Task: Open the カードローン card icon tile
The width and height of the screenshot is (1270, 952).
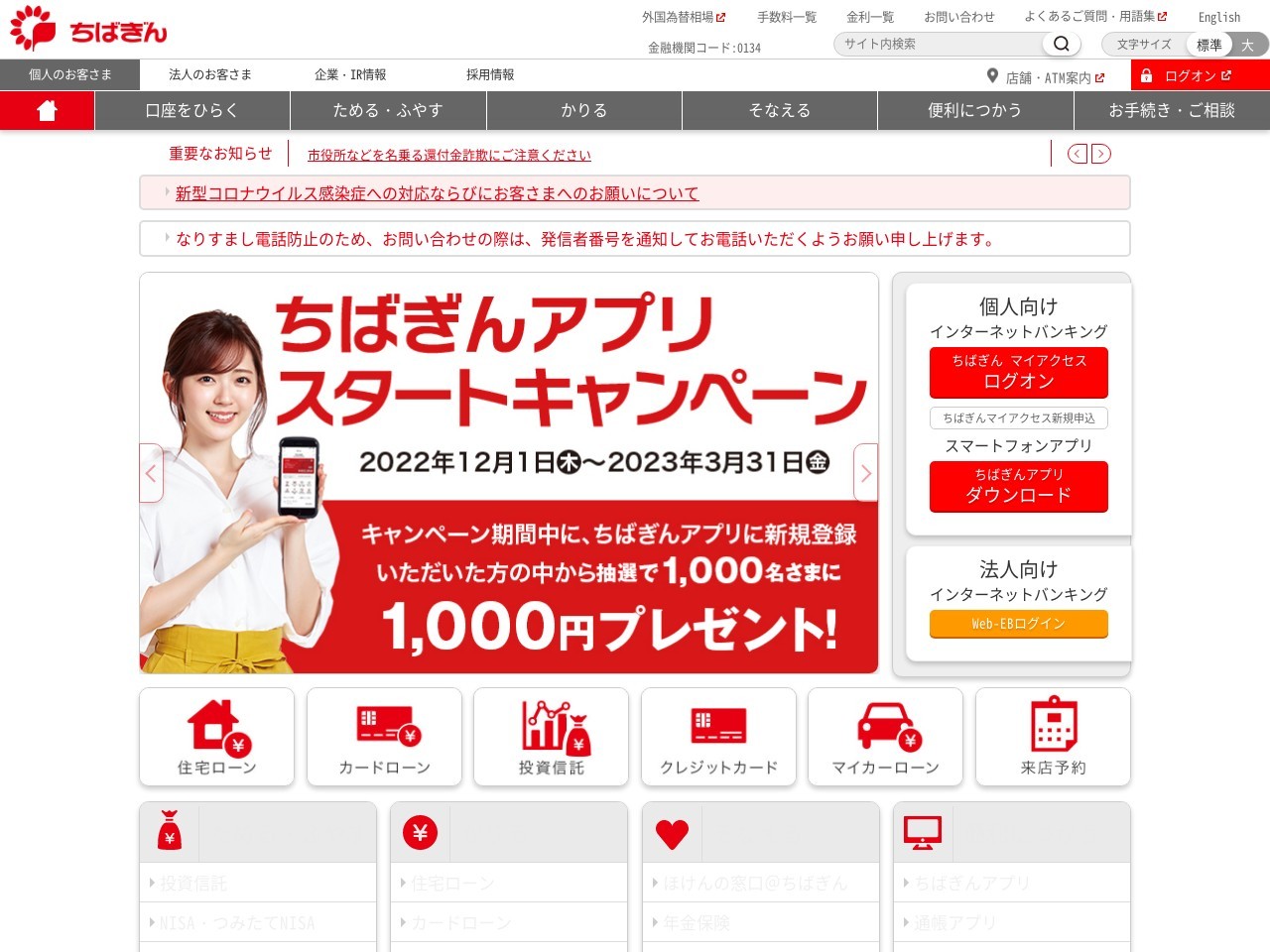Action: [x=385, y=737]
